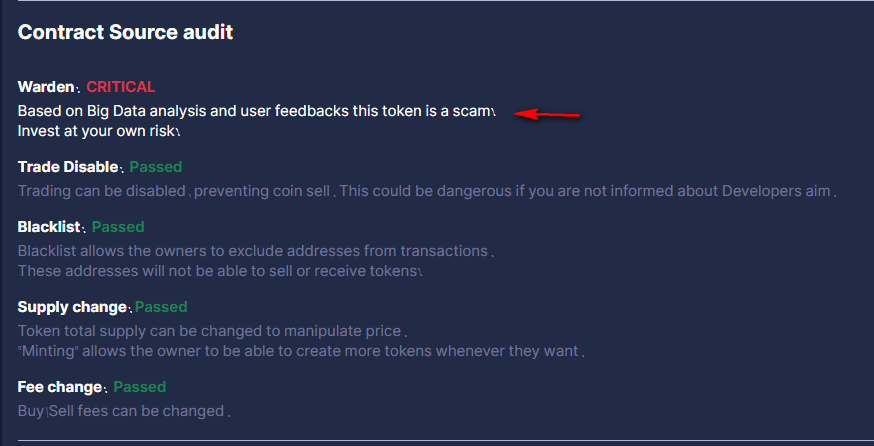The image size is (874, 446).
Task: Click the "These addresses will not" line
Action: (x=218, y=272)
